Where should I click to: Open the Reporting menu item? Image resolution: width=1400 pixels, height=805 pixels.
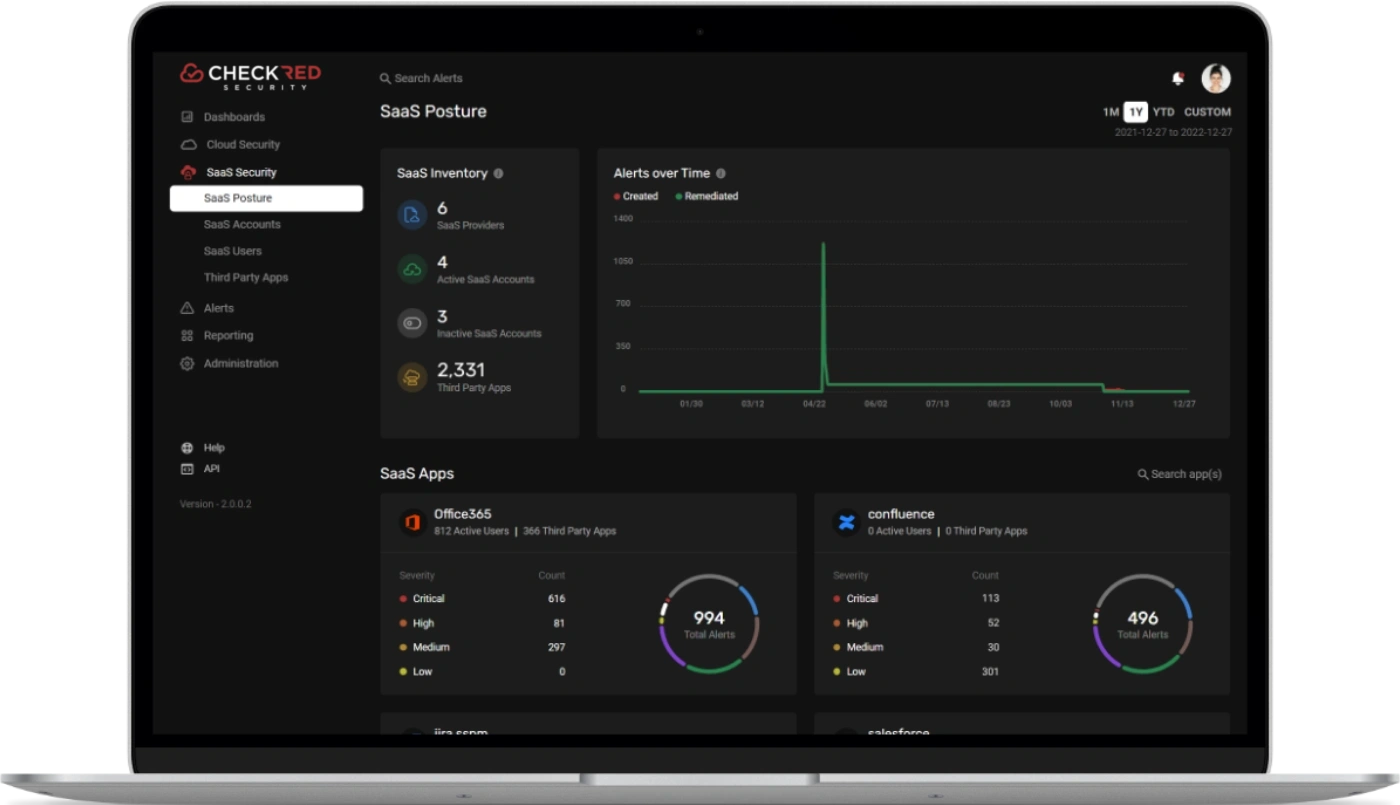tap(228, 336)
